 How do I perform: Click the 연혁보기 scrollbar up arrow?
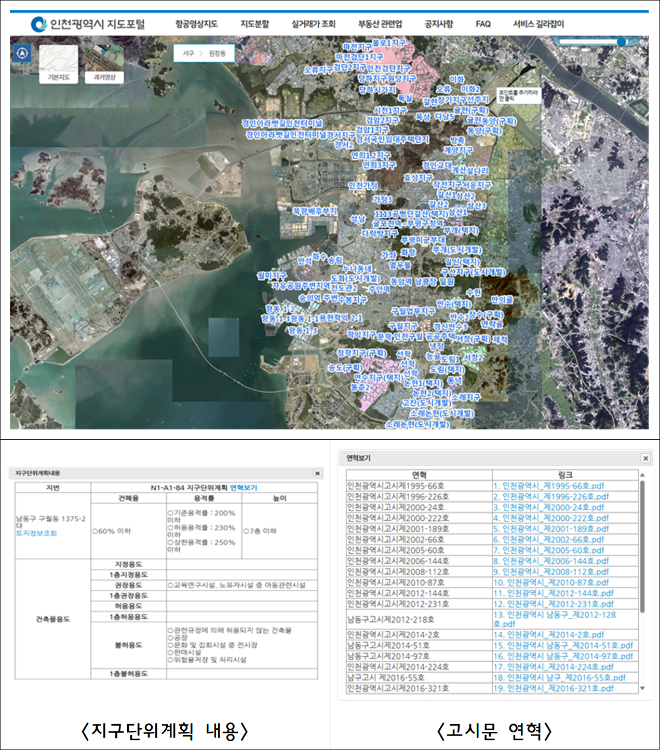[640, 475]
